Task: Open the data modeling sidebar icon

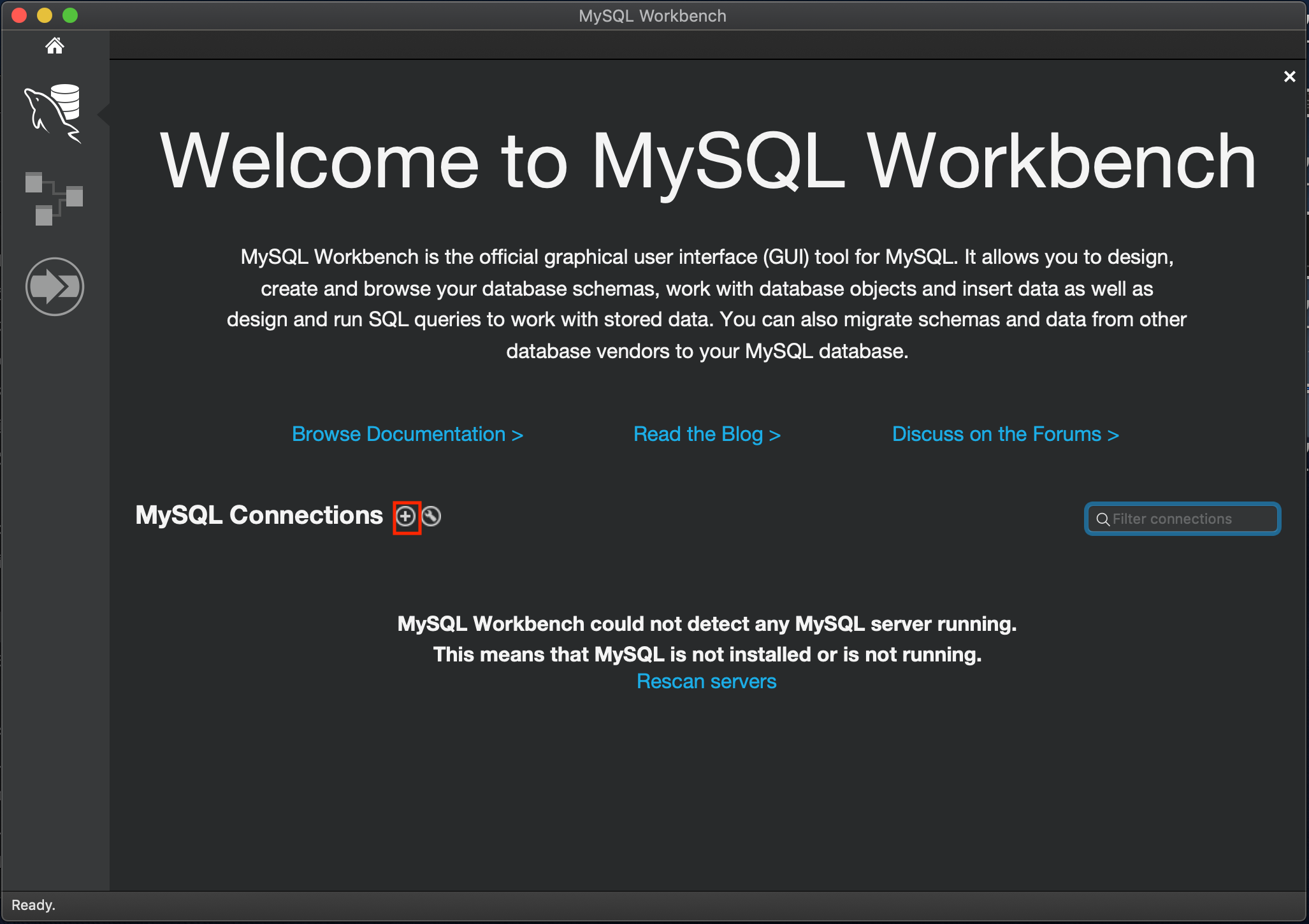Action: click(x=54, y=198)
